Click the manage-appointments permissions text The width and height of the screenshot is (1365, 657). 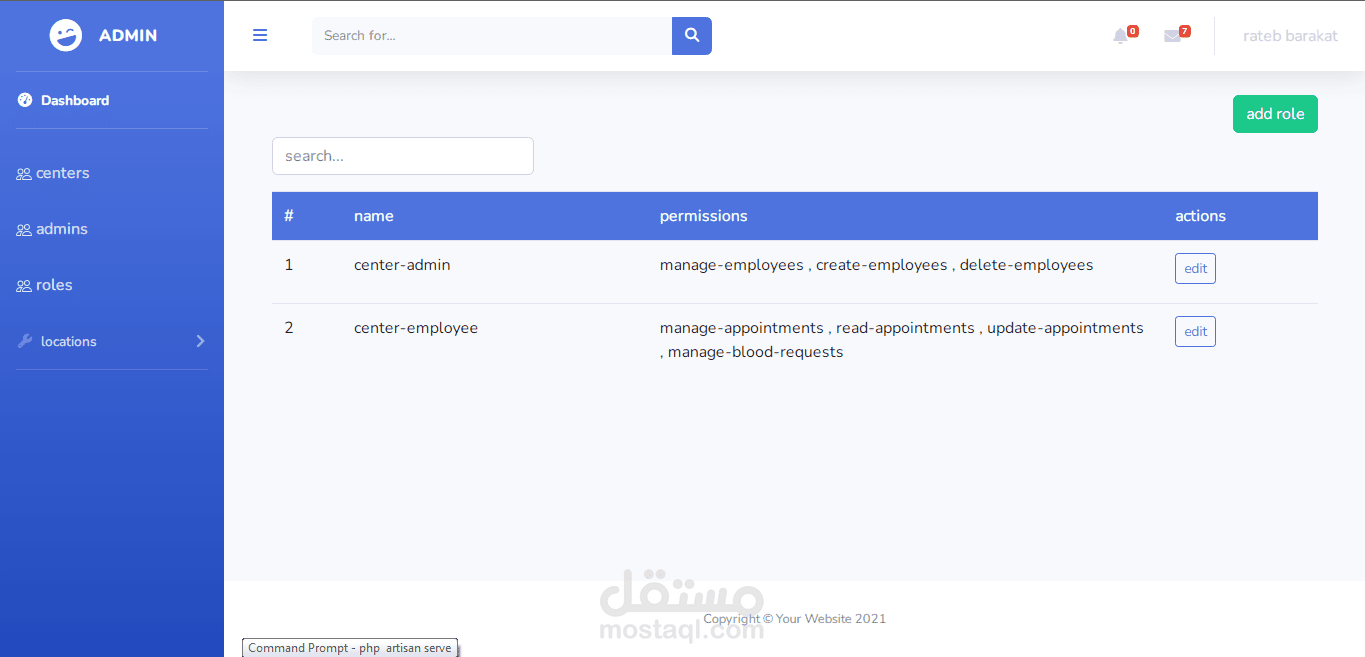[x=741, y=328]
